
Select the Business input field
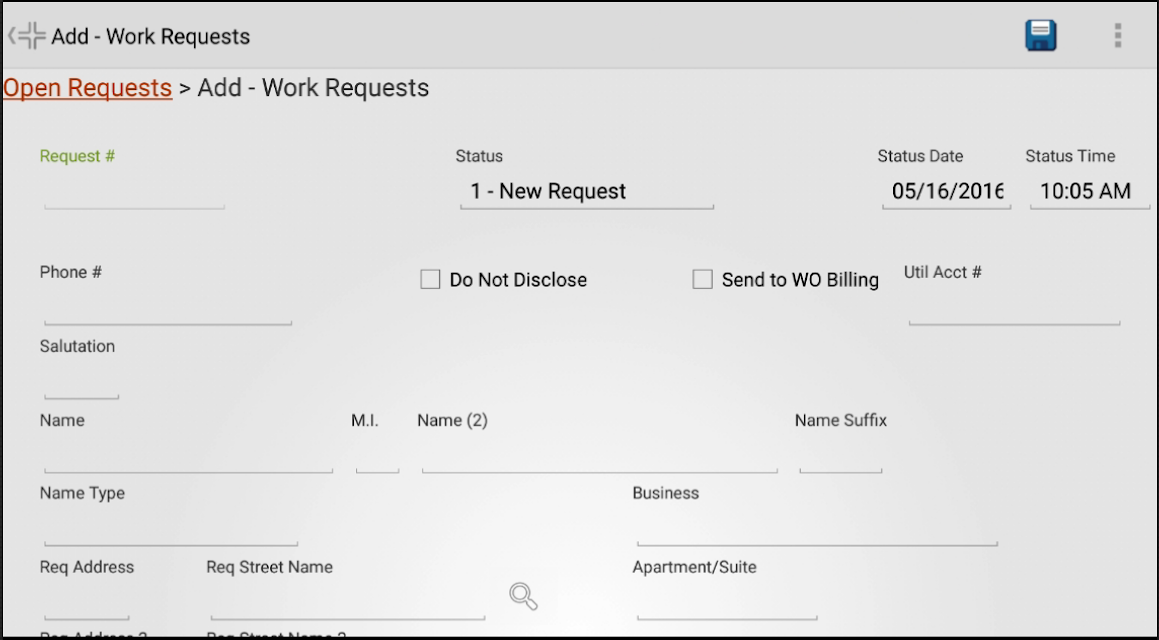817,529
